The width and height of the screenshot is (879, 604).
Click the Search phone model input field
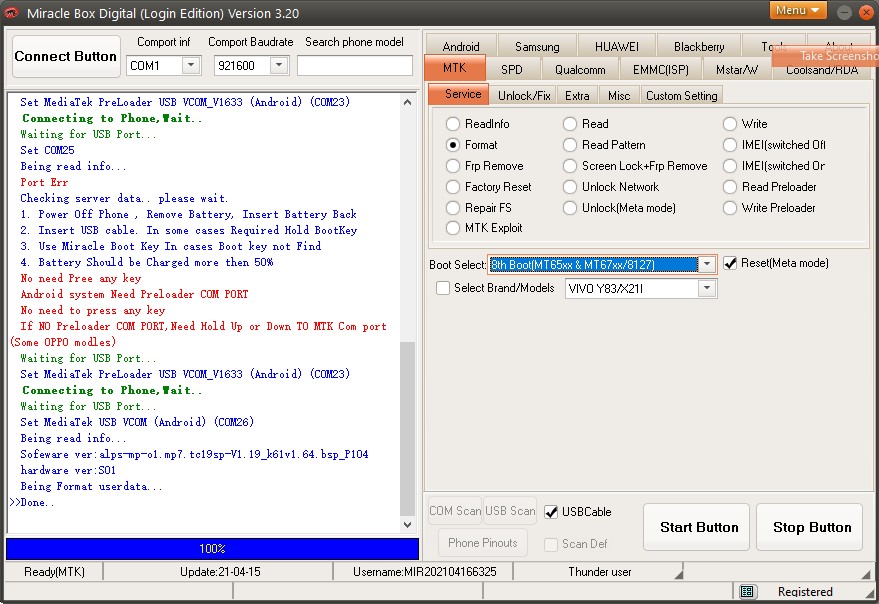355,66
